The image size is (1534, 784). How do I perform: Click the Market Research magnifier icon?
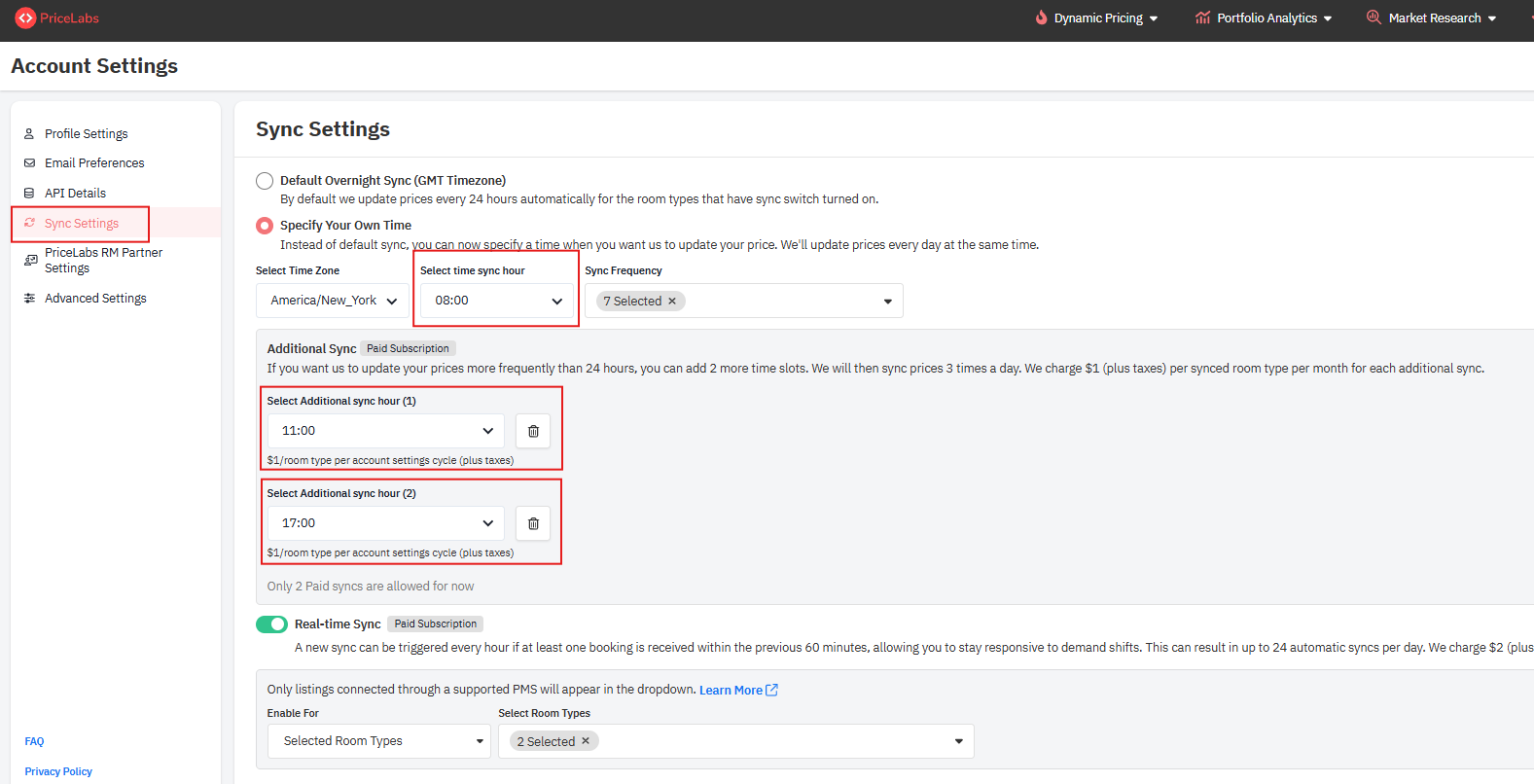(x=1373, y=18)
